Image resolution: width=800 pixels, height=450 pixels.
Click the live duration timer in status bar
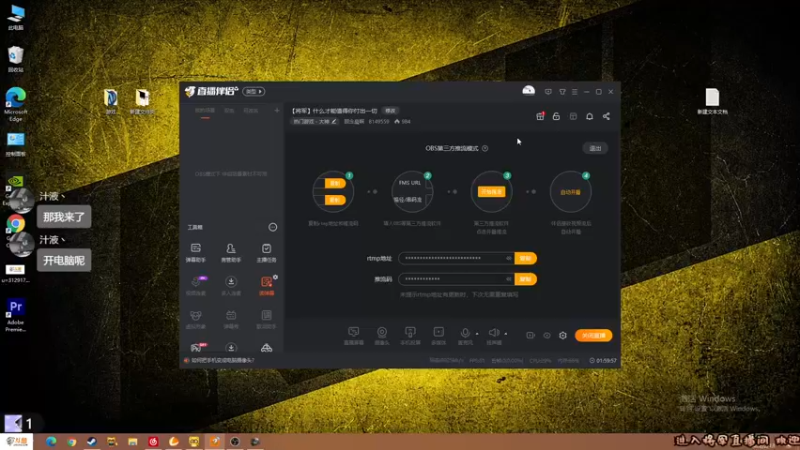[x=603, y=361]
